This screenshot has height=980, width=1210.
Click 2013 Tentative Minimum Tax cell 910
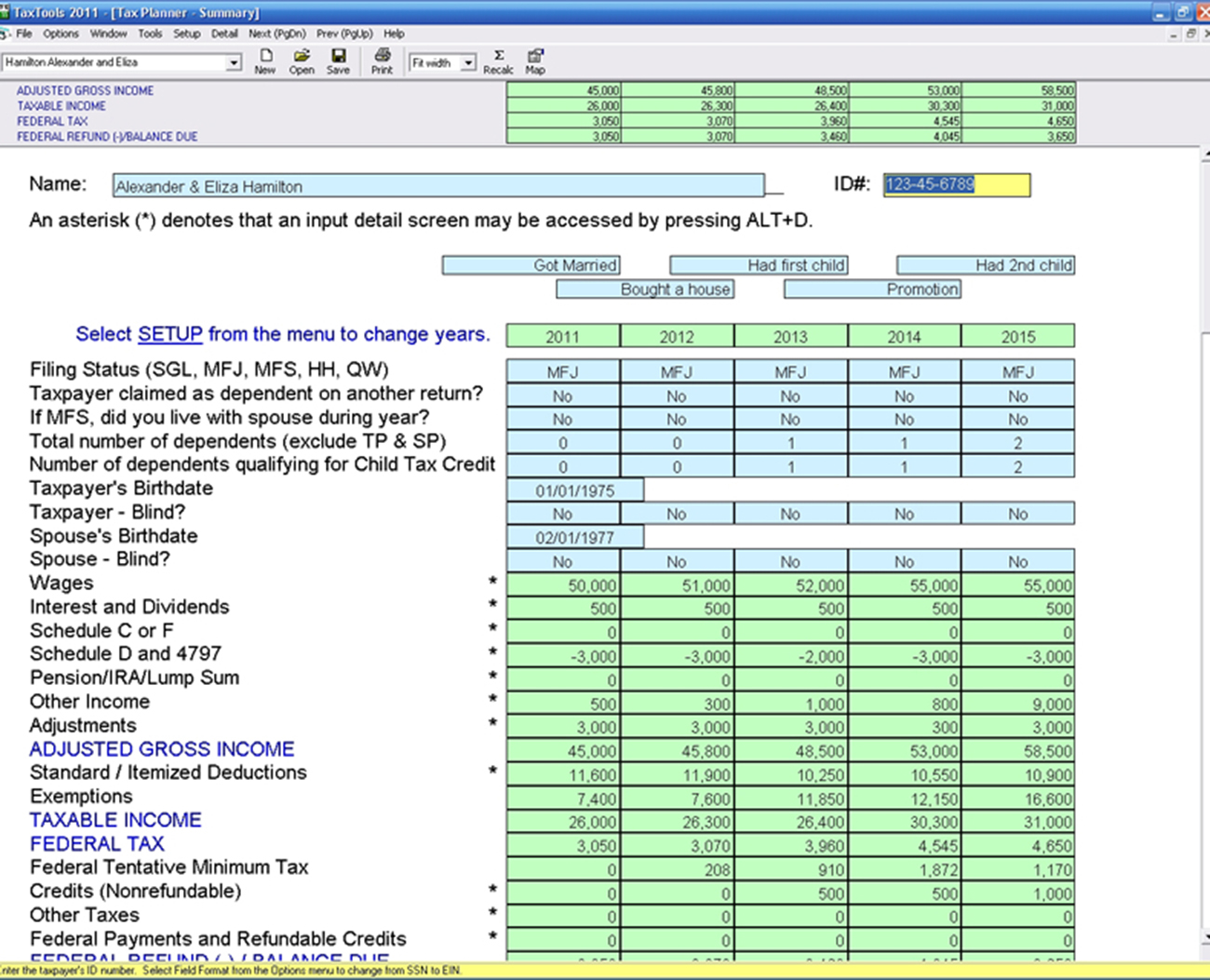coord(791,869)
